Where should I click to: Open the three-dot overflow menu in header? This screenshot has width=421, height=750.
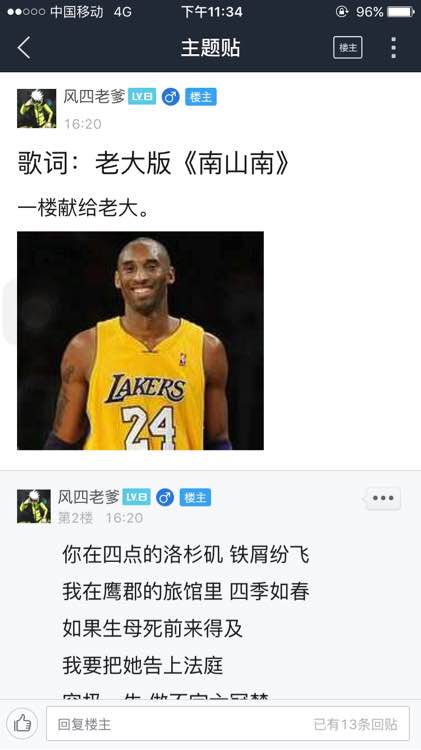(393, 48)
